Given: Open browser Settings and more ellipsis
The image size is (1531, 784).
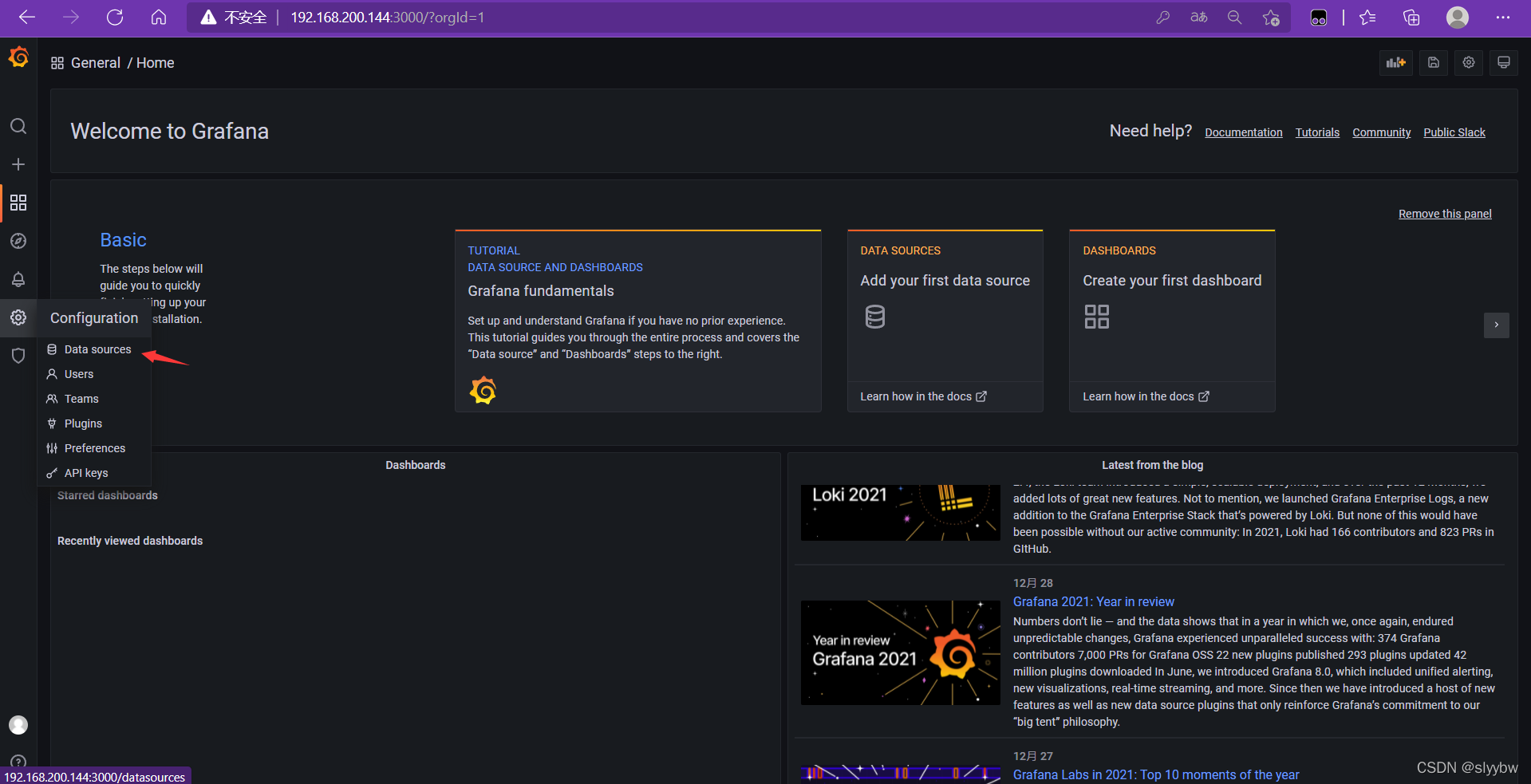Looking at the screenshot, I should click(1503, 18).
